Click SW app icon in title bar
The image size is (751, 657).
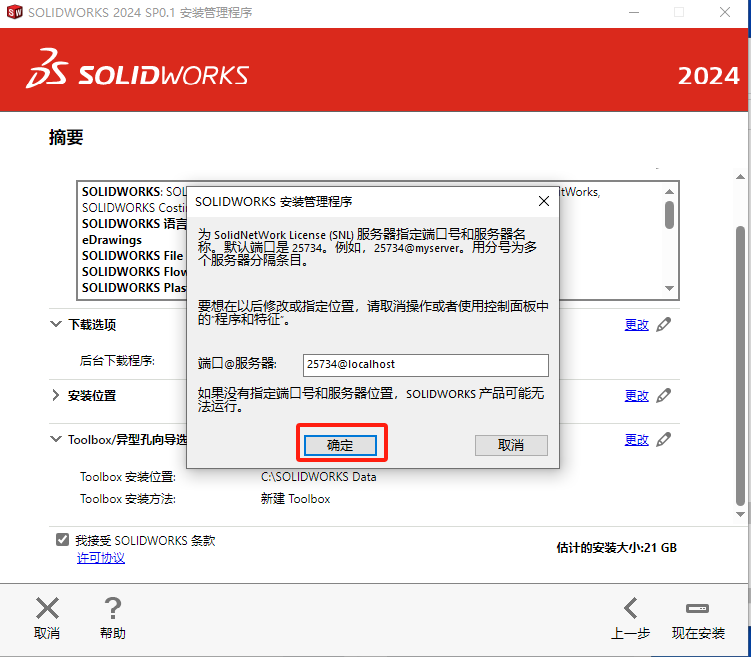14,12
